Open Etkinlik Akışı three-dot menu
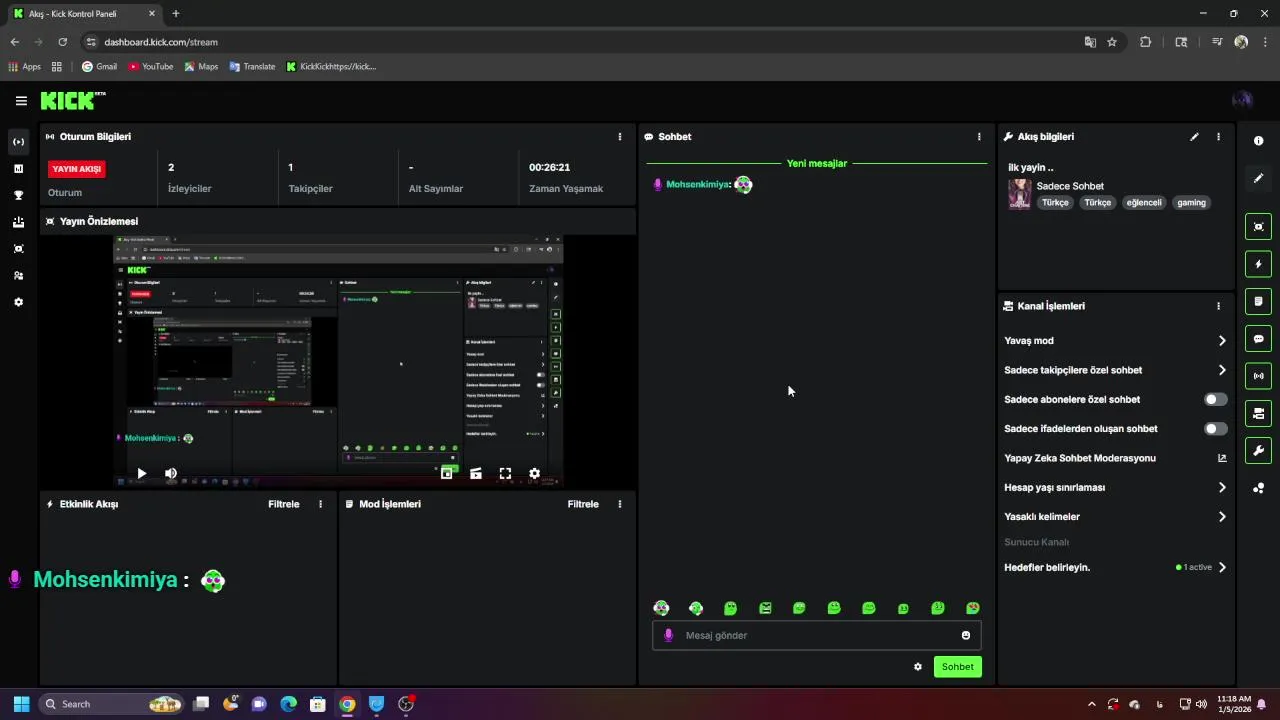This screenshot has width=1280, height=720. coord(320,504)
